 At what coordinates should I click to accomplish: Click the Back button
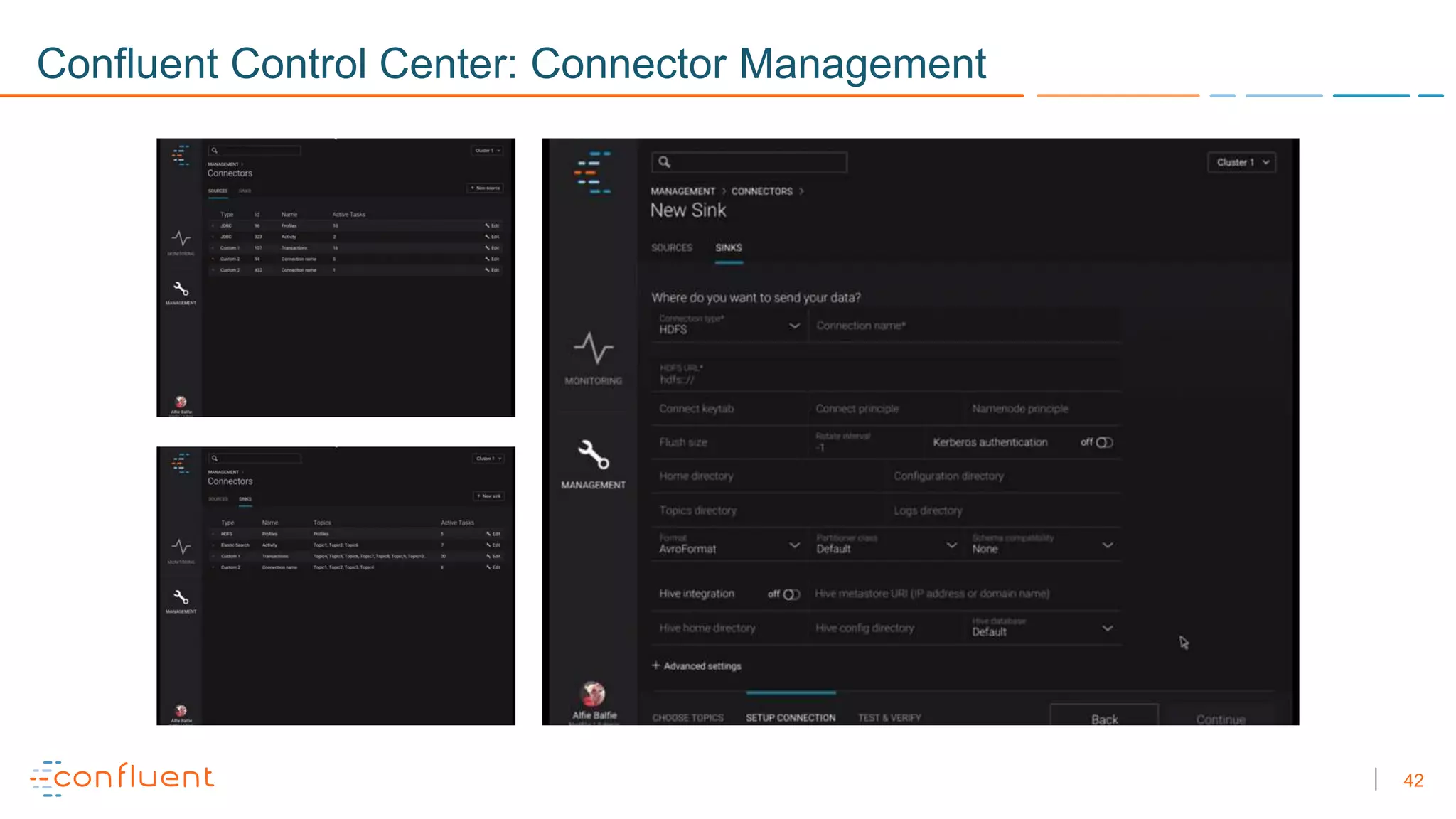1104,717
